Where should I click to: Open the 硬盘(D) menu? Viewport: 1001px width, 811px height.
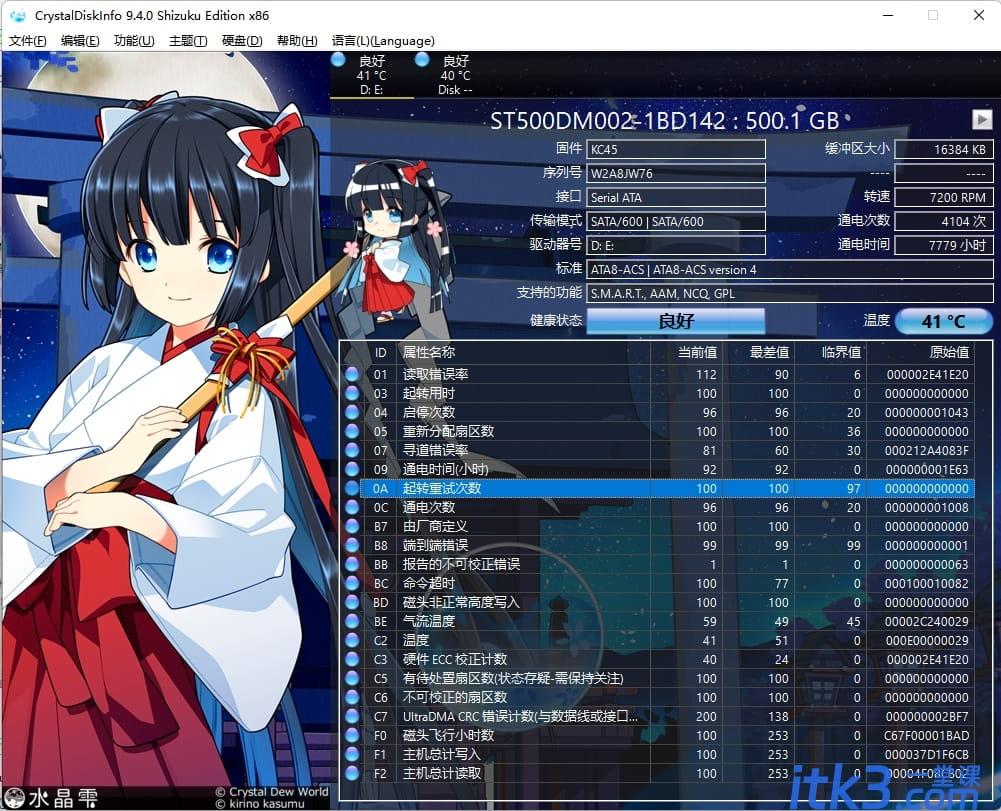(x=242, y=41)
